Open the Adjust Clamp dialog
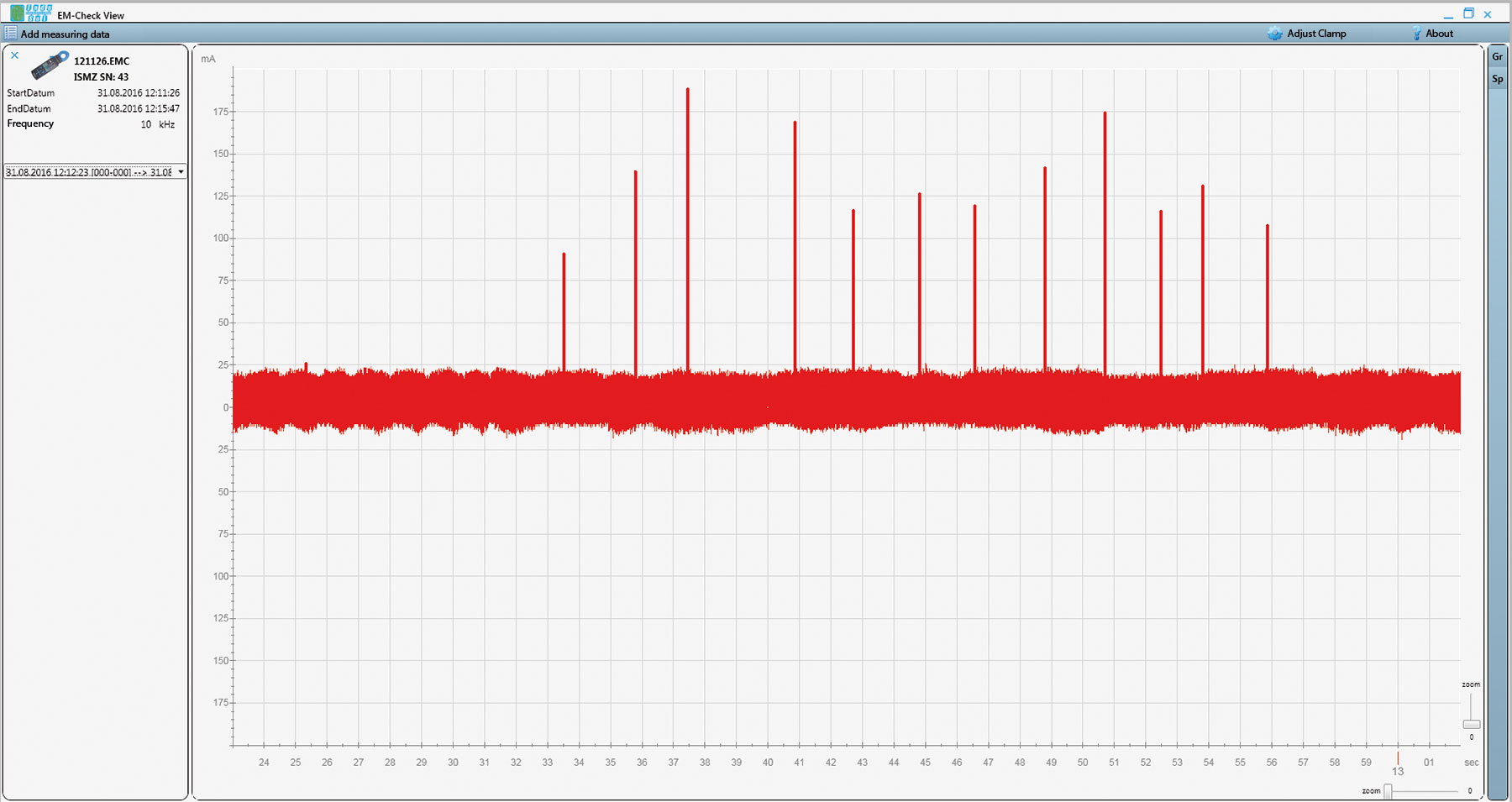 click(x=1316, y=34)
